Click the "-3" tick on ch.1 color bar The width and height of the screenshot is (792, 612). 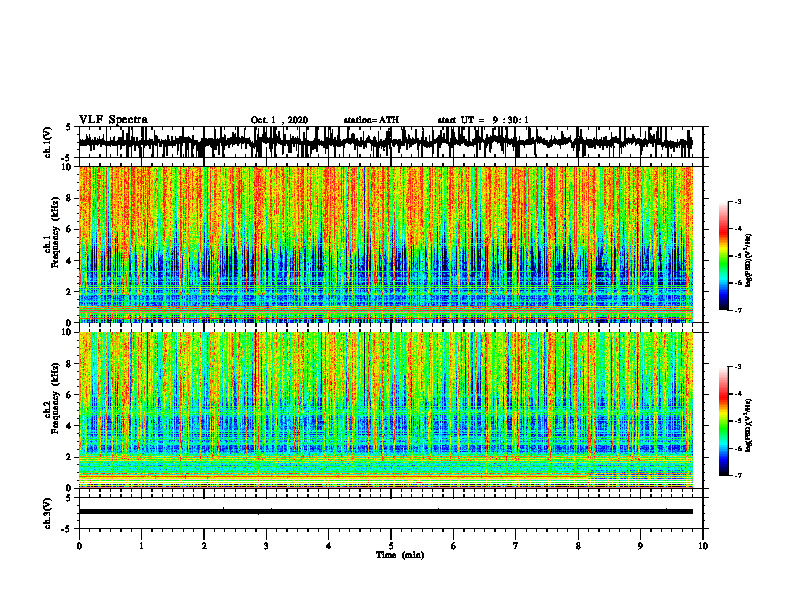tap(738, 202)
